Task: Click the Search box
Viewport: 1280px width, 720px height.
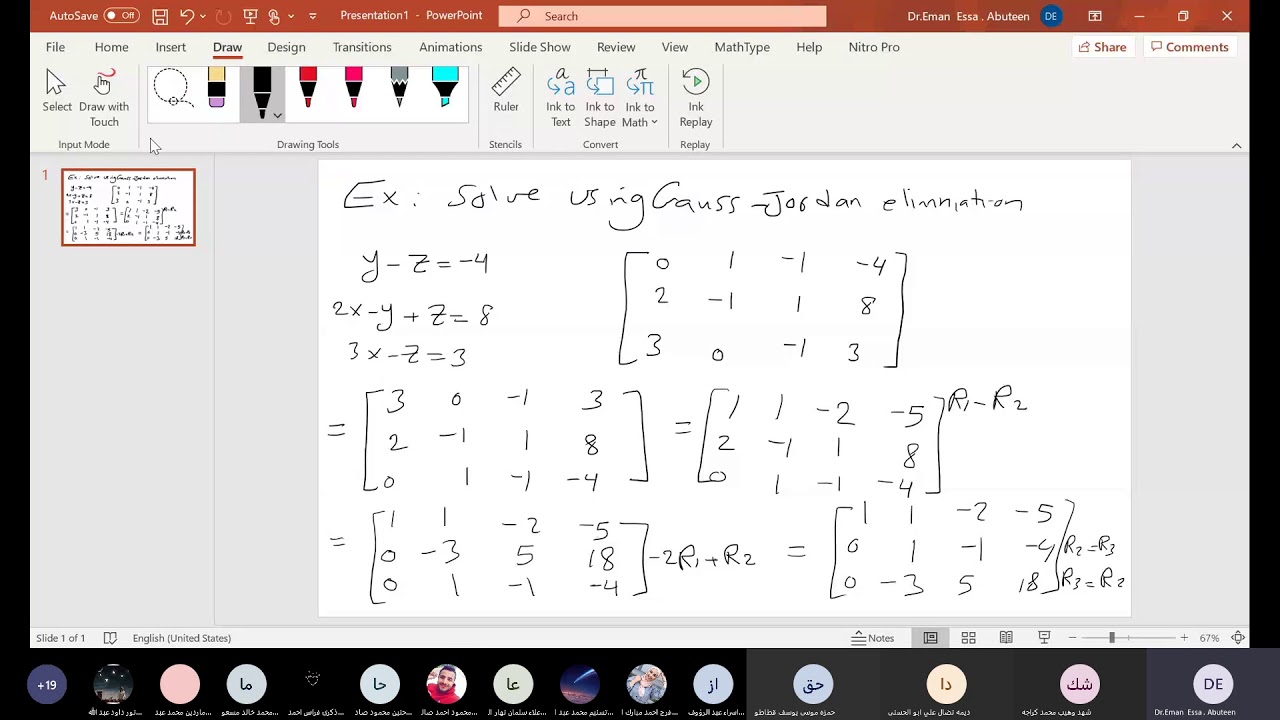Action: [662, 16]
